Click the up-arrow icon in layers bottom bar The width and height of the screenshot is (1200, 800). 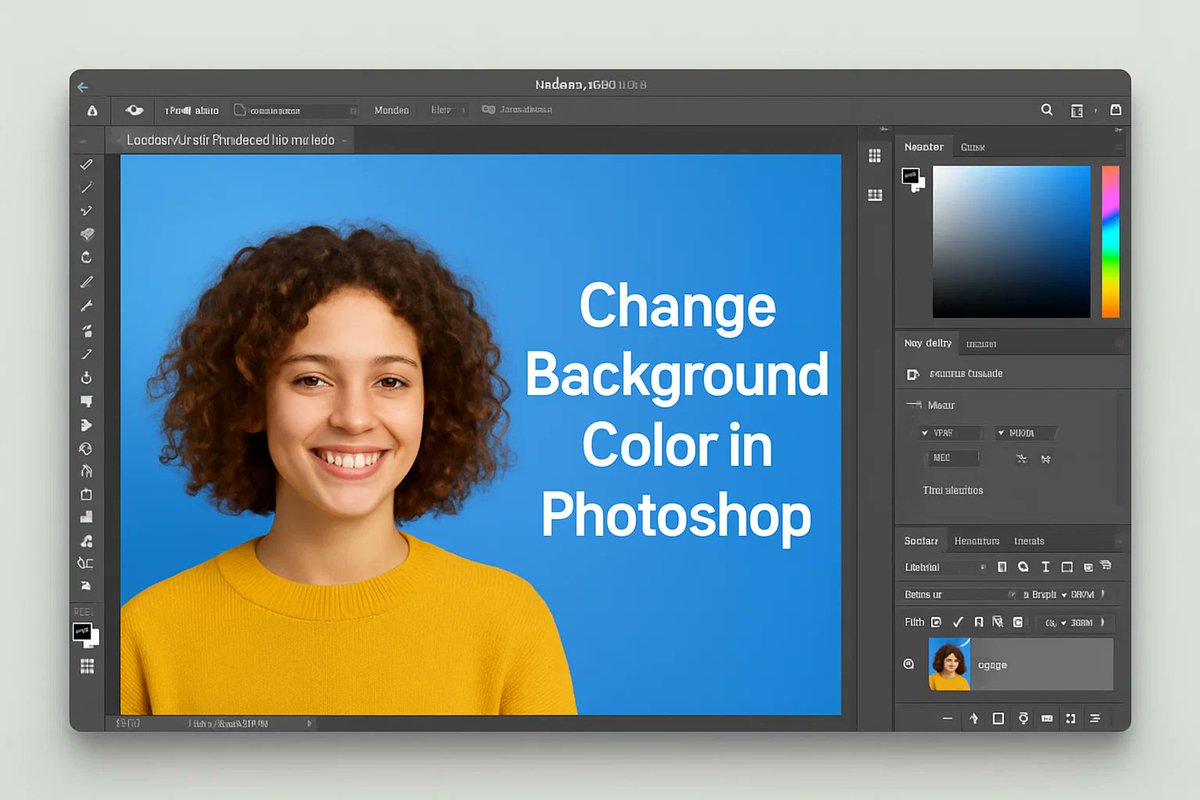pos(974,718)
